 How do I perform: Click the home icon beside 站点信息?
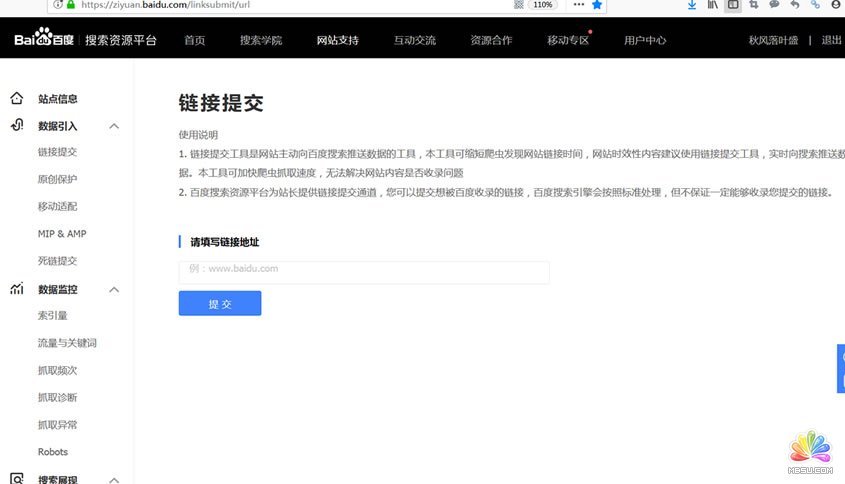[17, 99]
